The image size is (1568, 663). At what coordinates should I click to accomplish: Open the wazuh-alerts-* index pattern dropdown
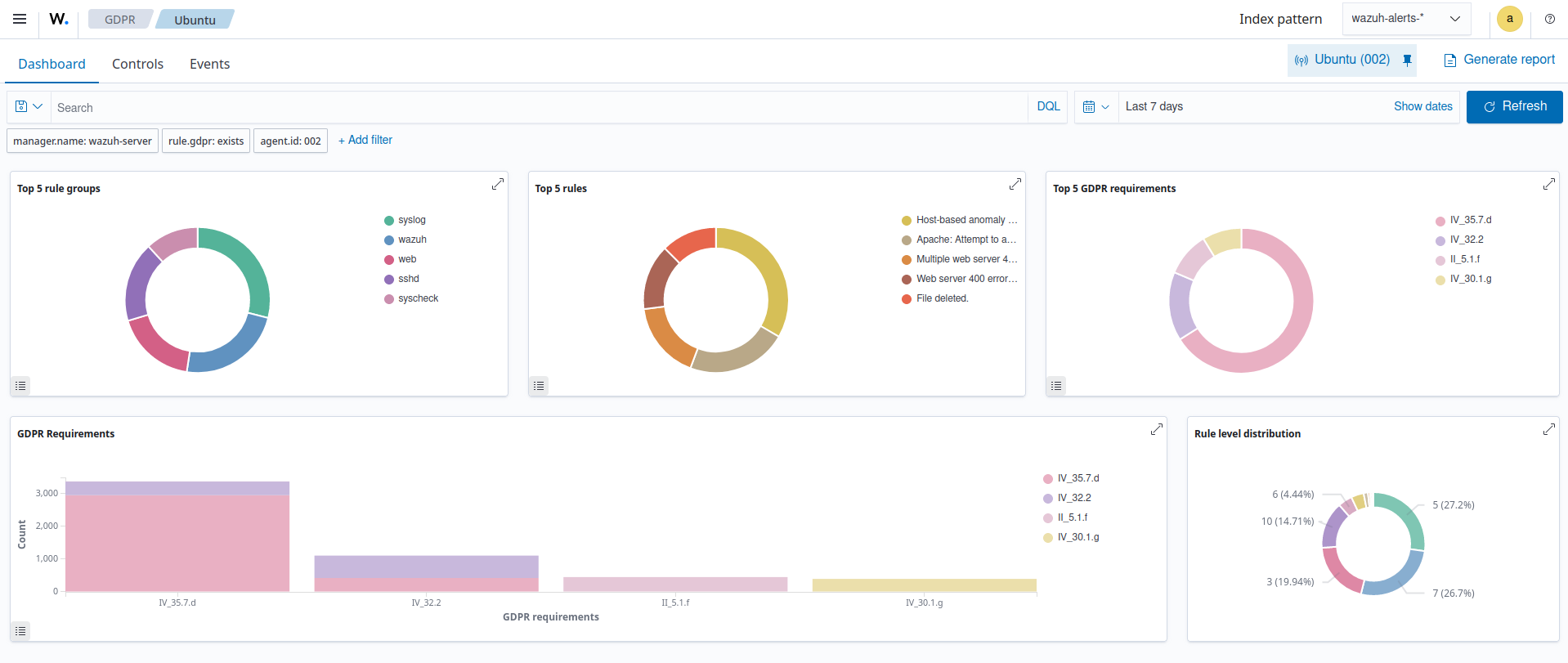coord(1405,19)
